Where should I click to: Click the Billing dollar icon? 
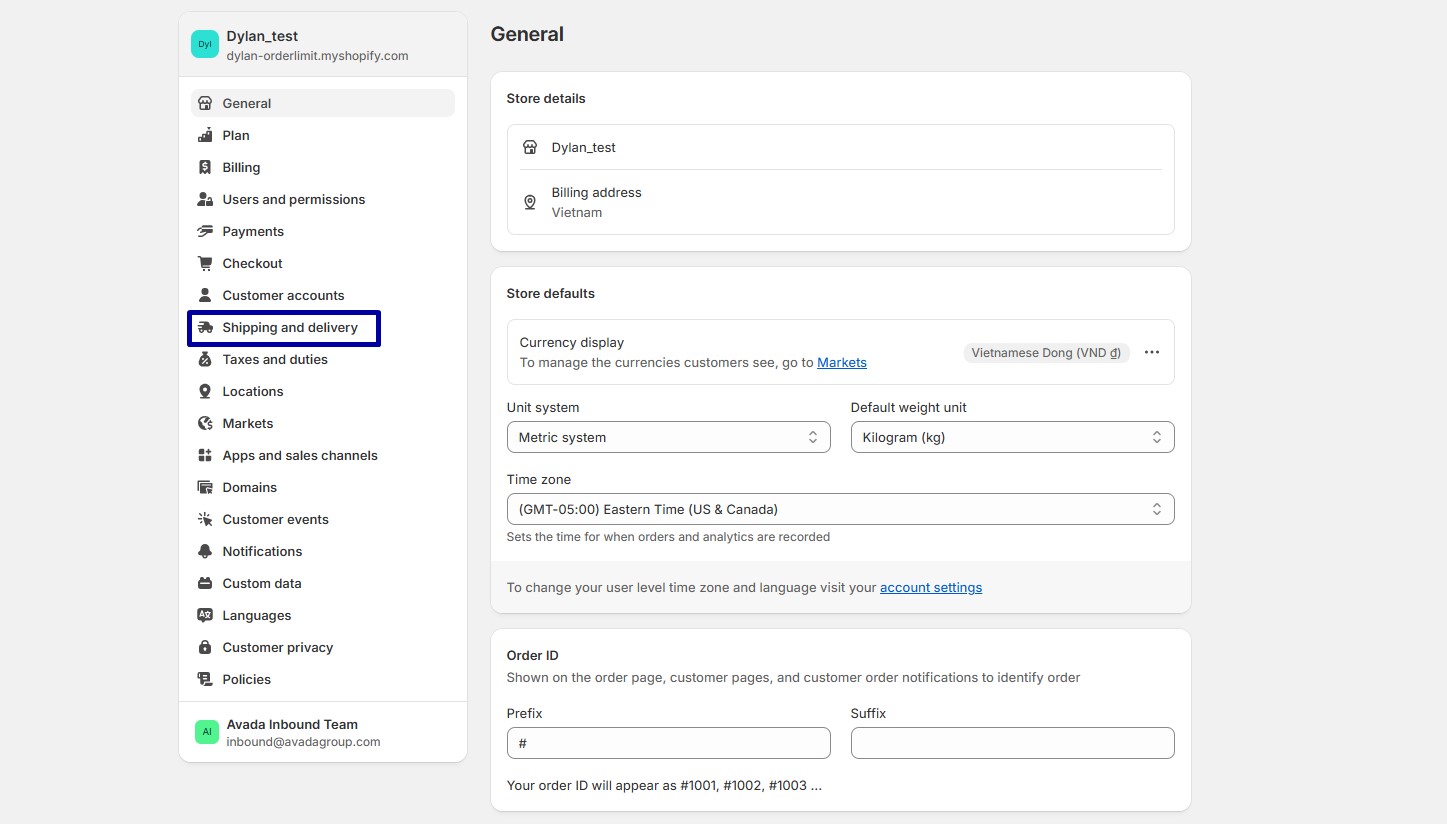coord(205,167)
